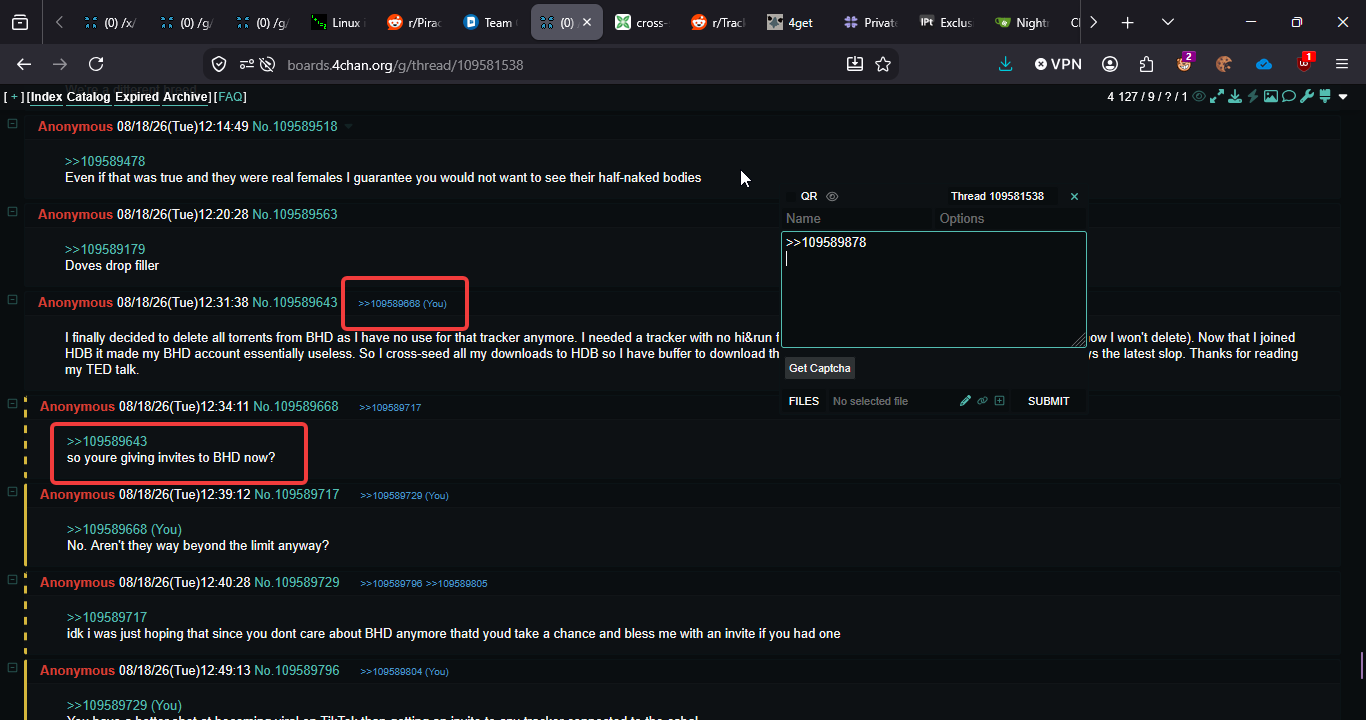Click the plus box icon beside SUBMIT
This screenshot has height=720, width=1366.
(999, 401)
